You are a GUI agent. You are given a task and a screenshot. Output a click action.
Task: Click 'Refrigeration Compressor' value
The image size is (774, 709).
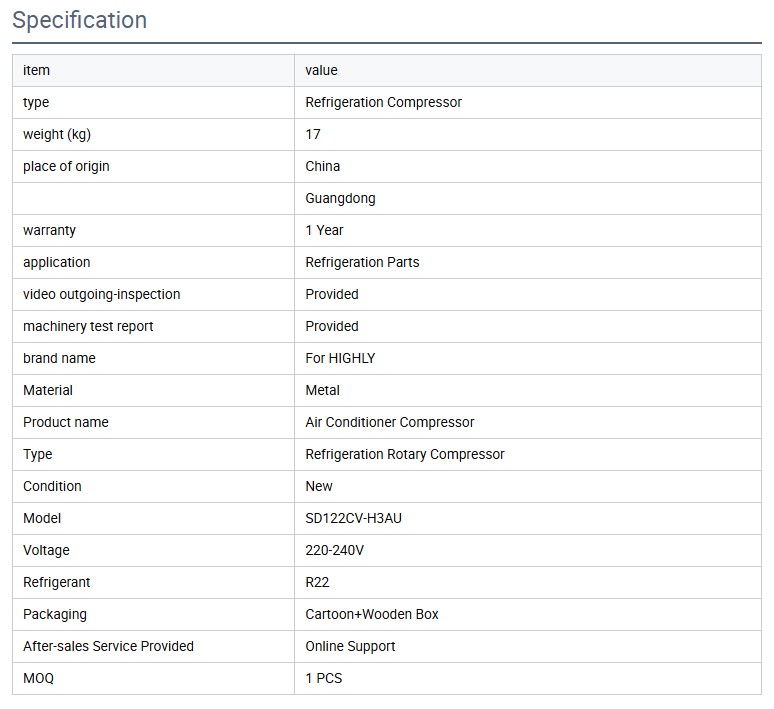[384, 102]
